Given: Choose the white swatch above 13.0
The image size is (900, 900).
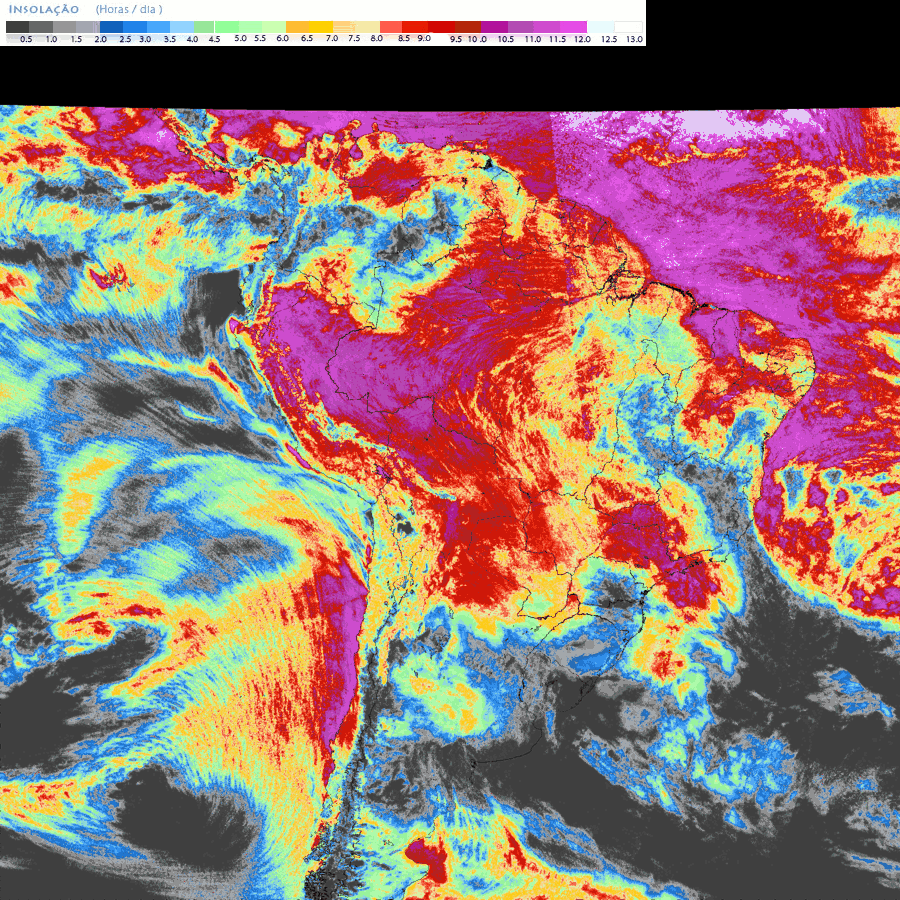Looking at the screenshot, I should click(628, 27).
